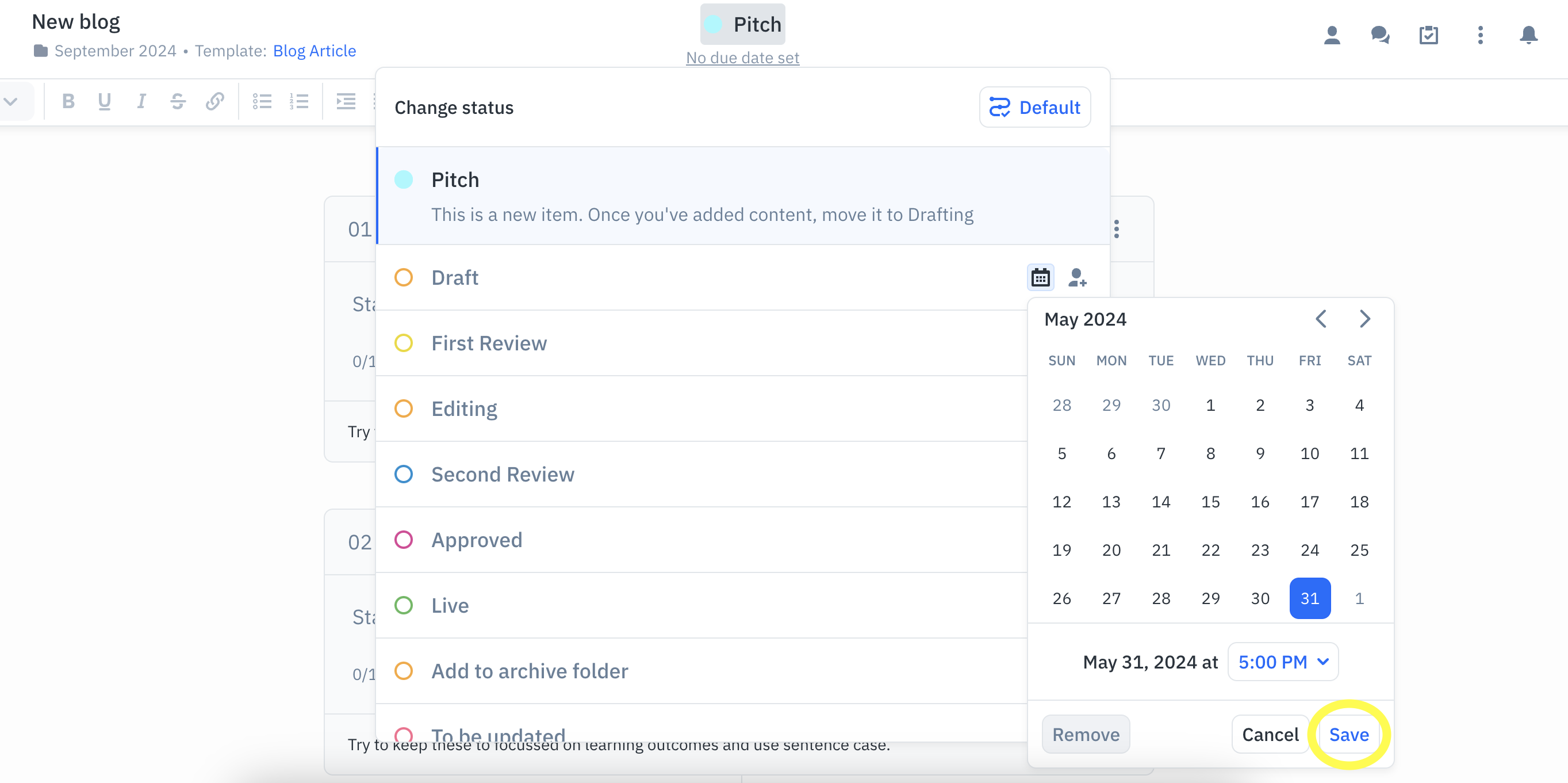The image size is (1568, 783).
Task: Click the calendar due date icon for Draft
Action: 1040,278
